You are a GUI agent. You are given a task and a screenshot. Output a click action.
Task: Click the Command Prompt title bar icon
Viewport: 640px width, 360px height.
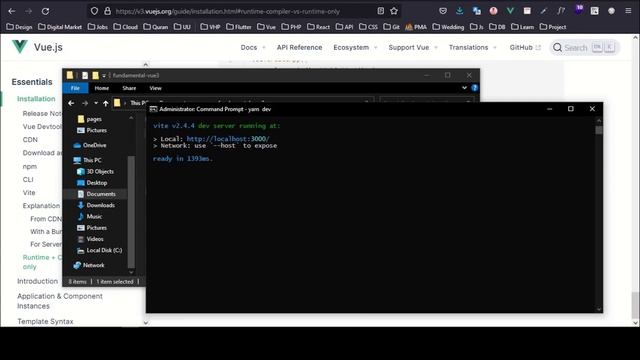pos(153,109)
